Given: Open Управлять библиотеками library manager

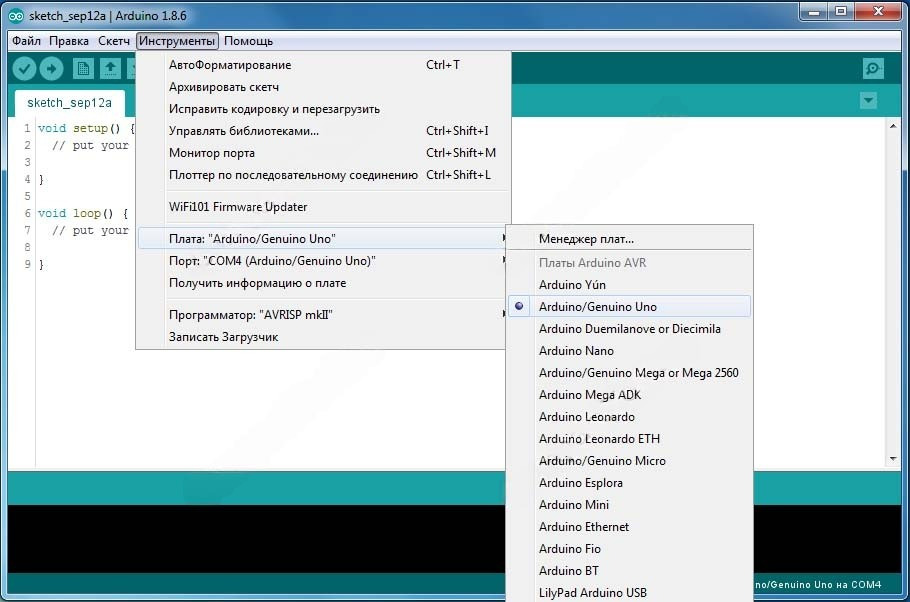Looking at the screenshot, I should [244, 131].
